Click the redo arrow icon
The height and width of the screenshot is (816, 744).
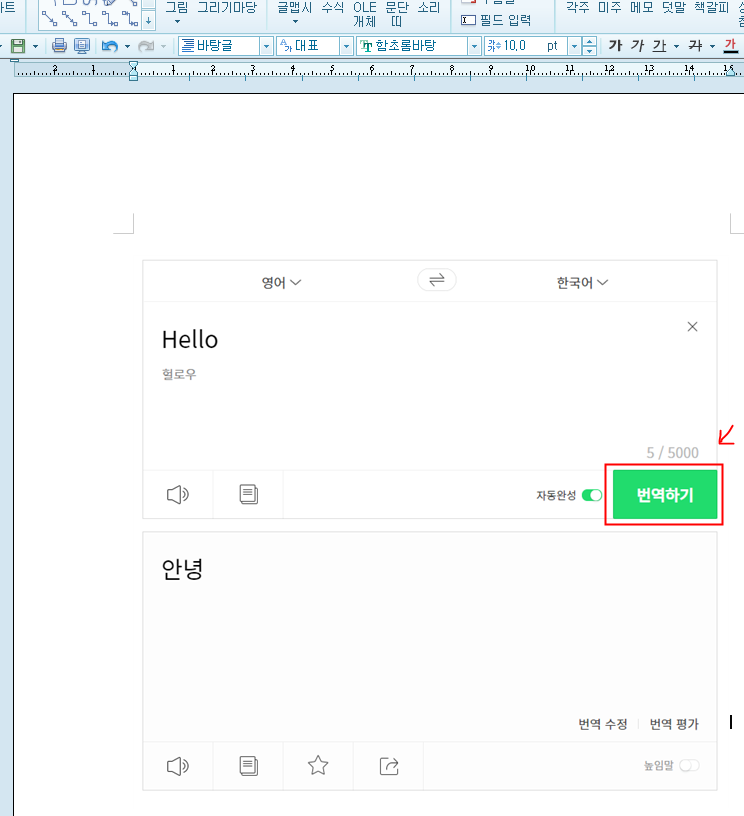[x=146, y=46]
